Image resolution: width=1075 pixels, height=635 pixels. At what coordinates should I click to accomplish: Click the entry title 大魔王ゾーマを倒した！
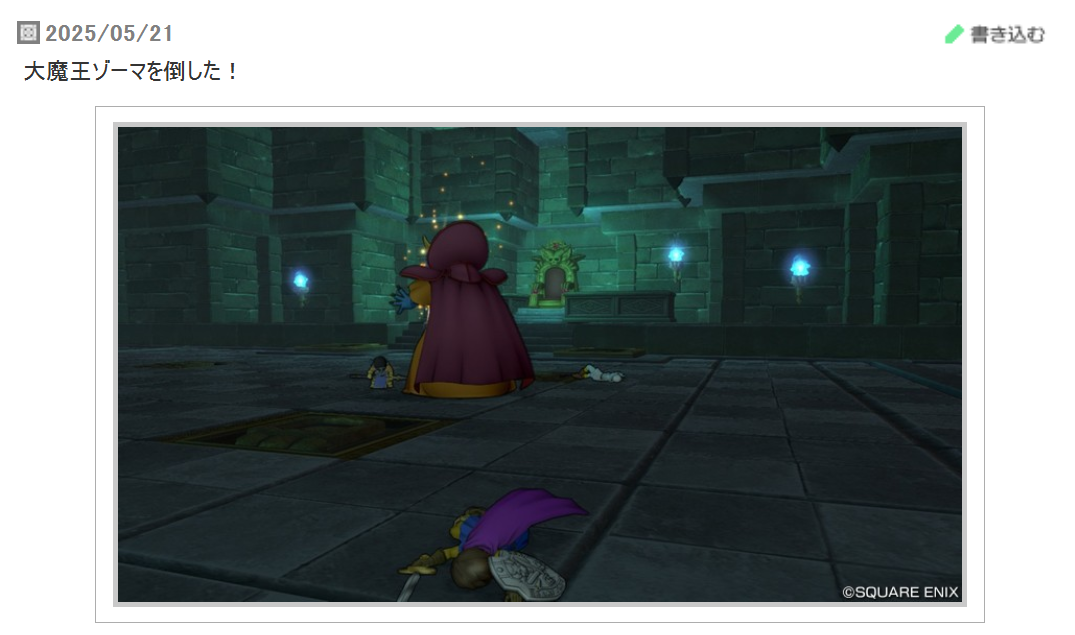pos(130,71)
